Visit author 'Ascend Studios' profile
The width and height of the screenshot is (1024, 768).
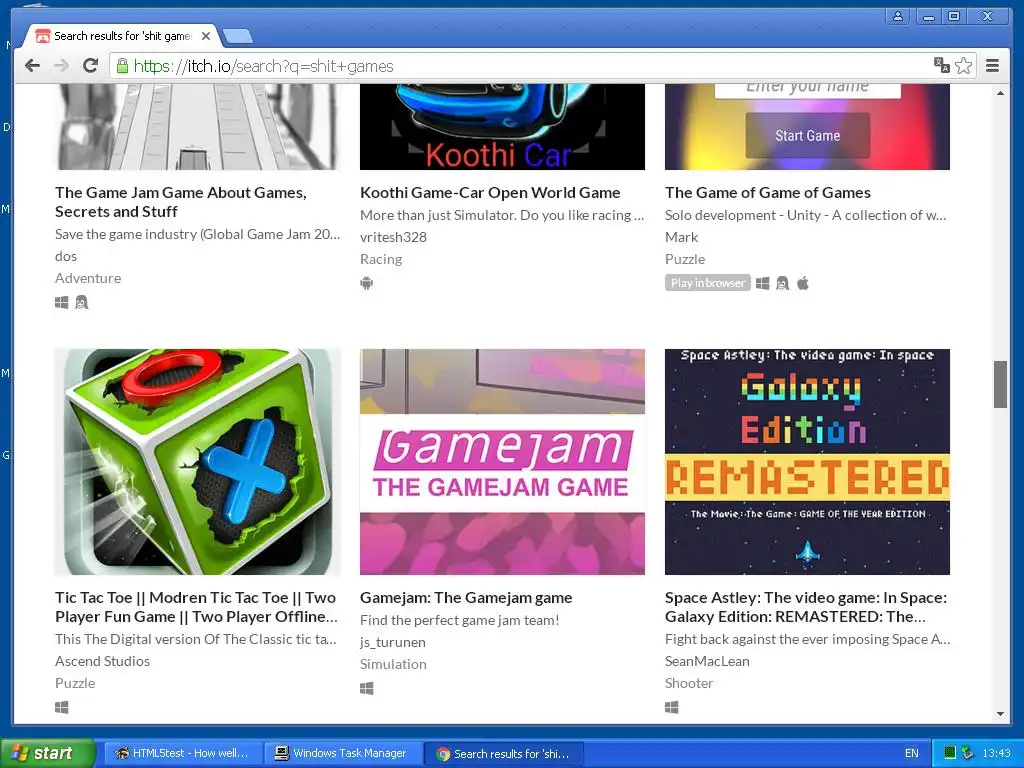point(103,661)
